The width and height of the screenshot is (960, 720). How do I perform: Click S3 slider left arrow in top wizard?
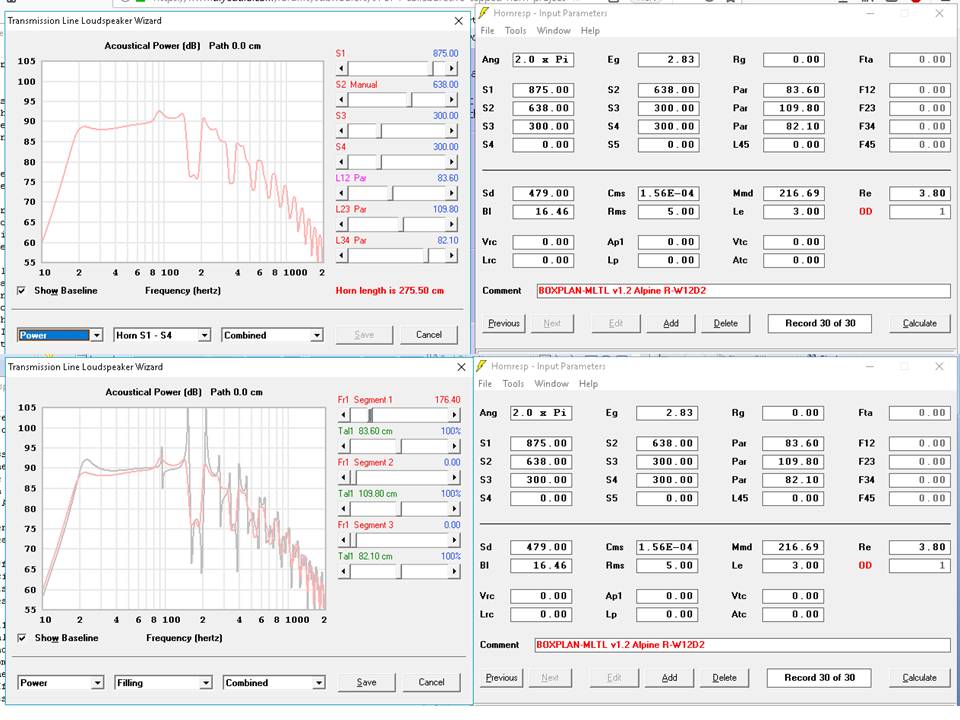(x=342, y=131)
